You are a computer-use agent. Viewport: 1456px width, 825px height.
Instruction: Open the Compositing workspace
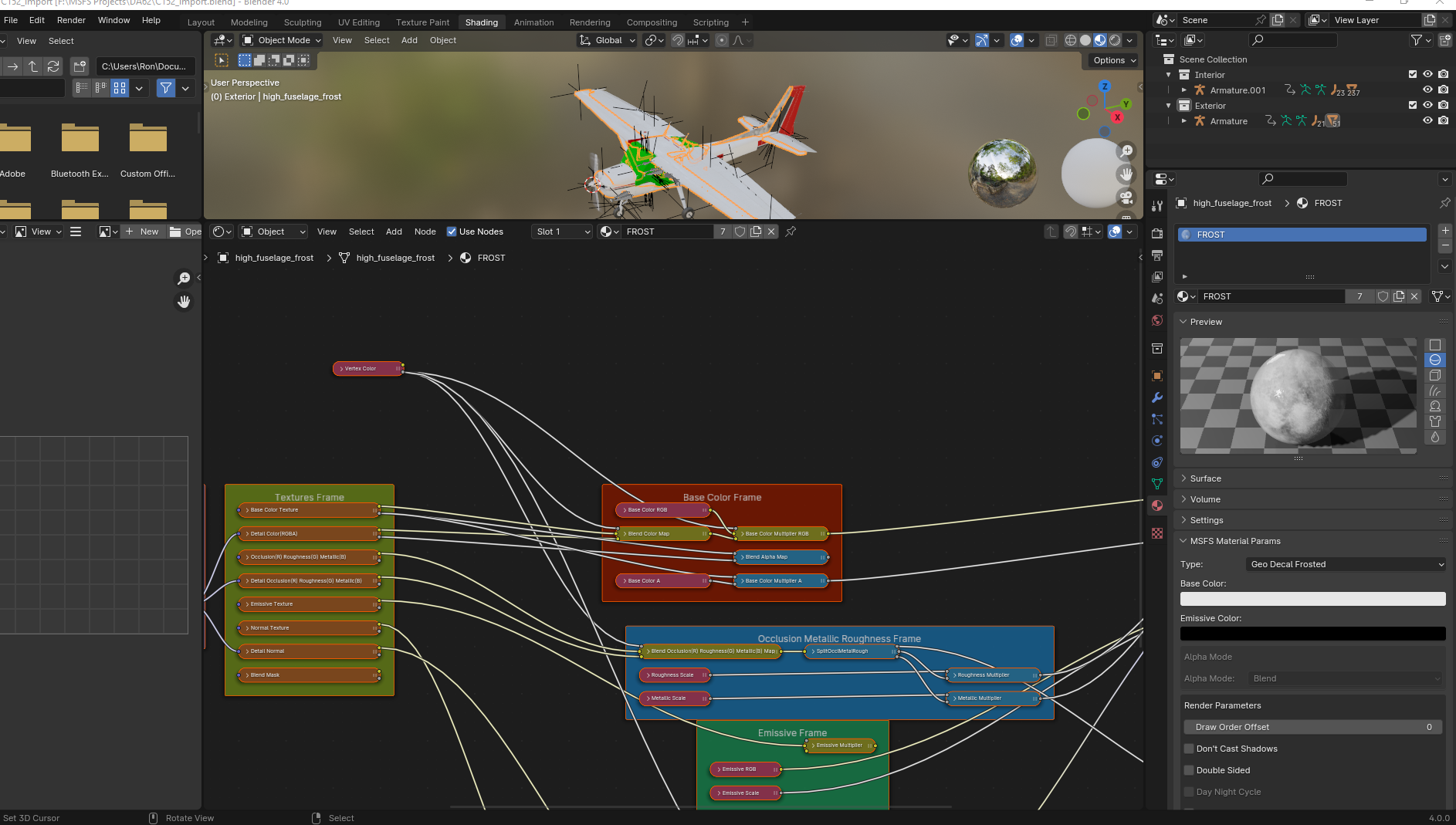[x=652, y=22]
